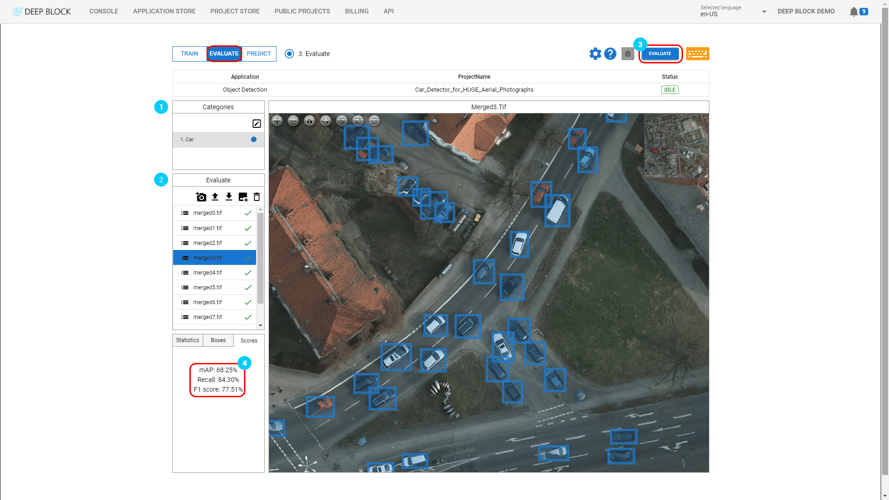
Task: Open APPLICATION STORE in the top navigation
Action: click(x=164, y=11)
